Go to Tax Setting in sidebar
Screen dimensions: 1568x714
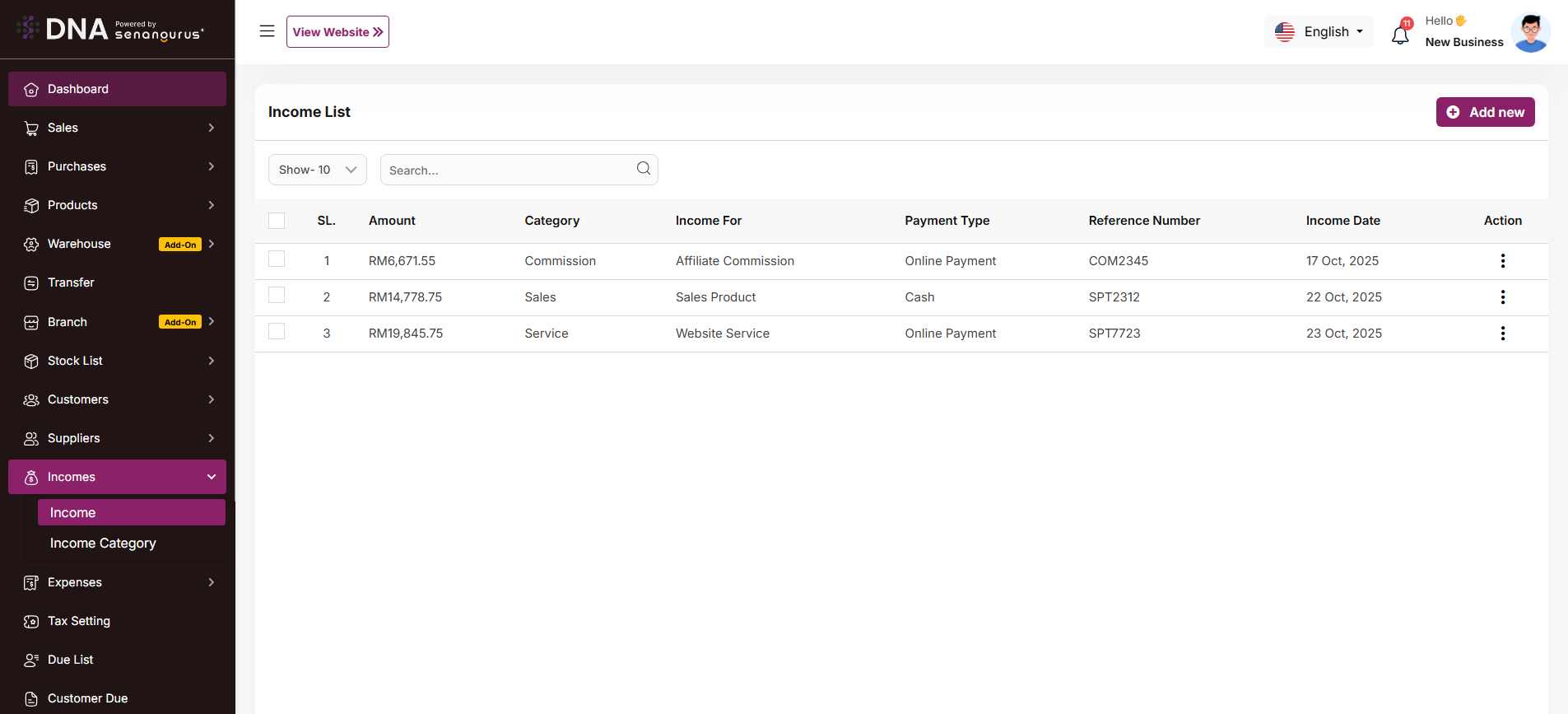(79, 621)
